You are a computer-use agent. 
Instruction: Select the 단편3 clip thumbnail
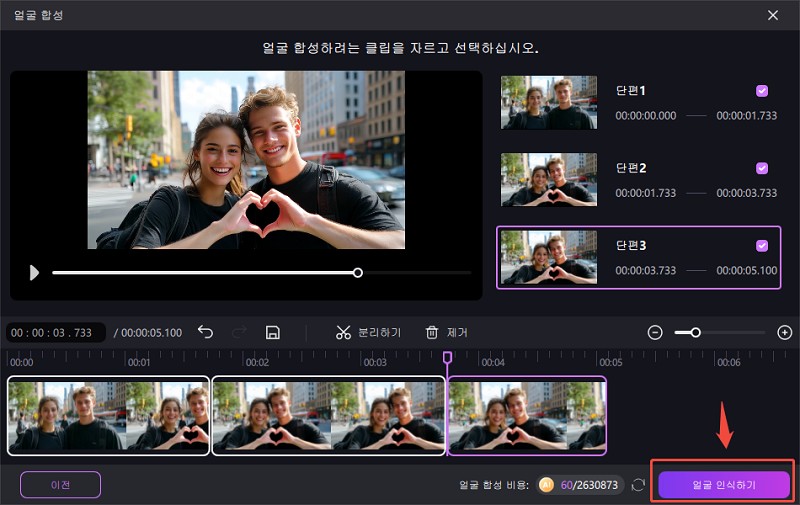pyautogui.click(x=549, y=257)
